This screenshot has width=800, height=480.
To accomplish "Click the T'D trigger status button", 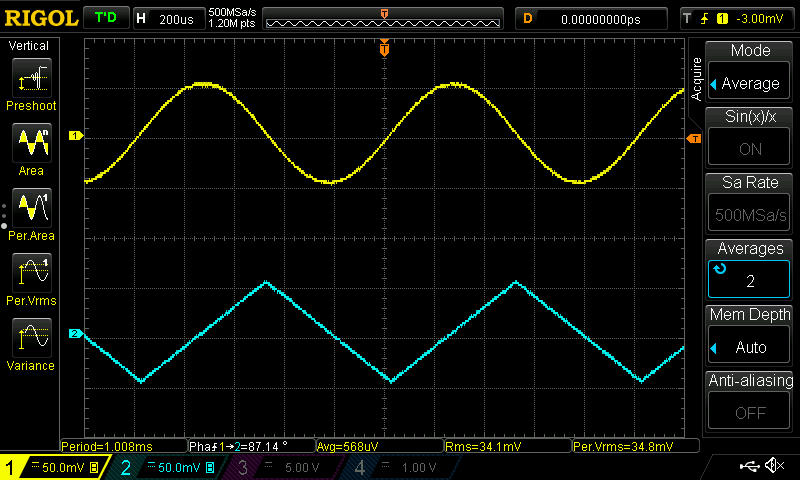I will pyautogui.click(x=105, y=18).
